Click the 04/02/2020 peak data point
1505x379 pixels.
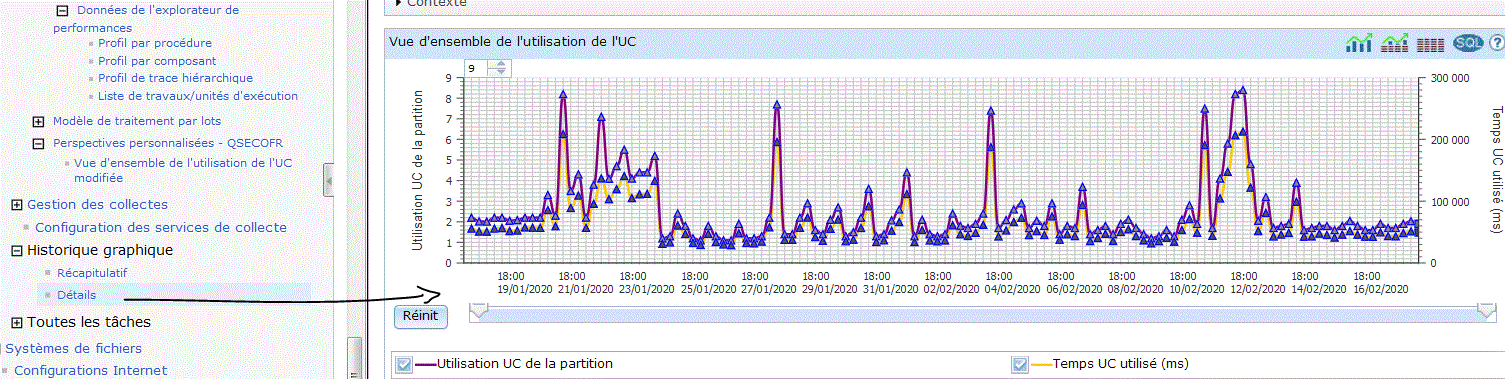pos(990,111)
